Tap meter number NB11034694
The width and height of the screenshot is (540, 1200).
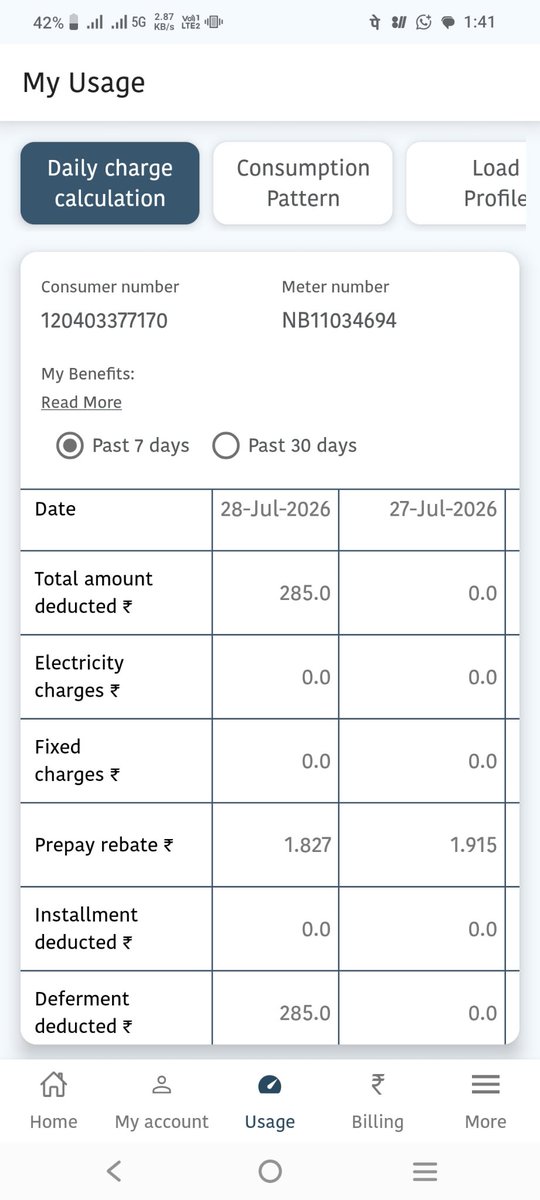(339, 321)
